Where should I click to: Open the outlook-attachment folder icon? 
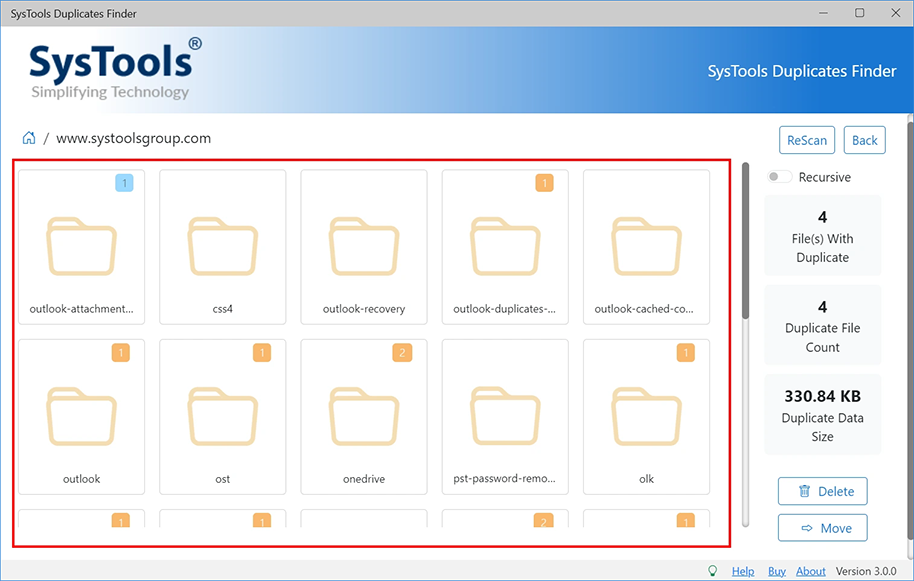82,246
